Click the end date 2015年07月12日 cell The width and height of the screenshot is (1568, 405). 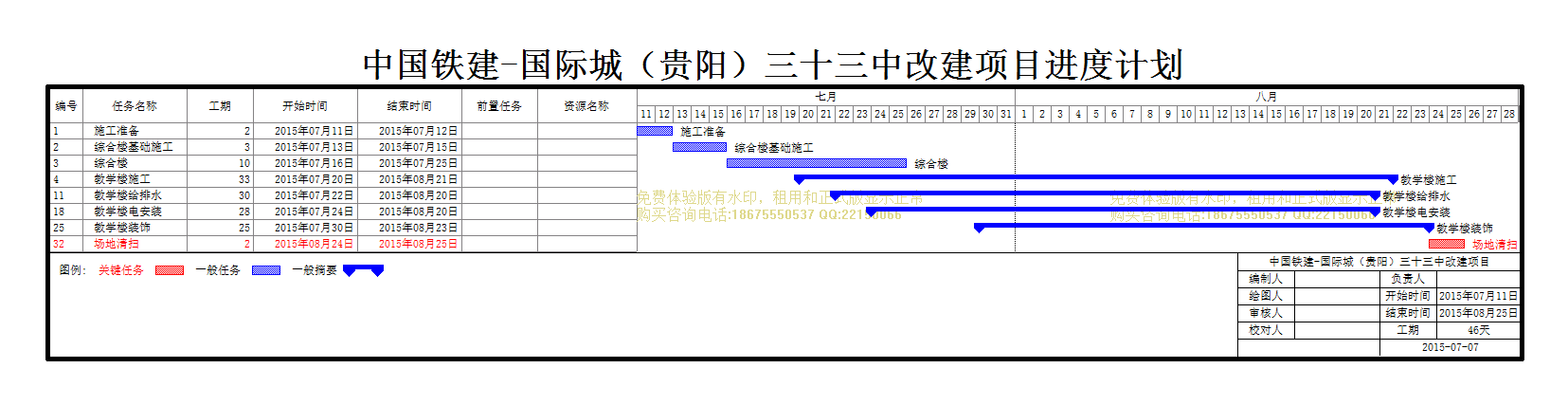coord(409,131)
